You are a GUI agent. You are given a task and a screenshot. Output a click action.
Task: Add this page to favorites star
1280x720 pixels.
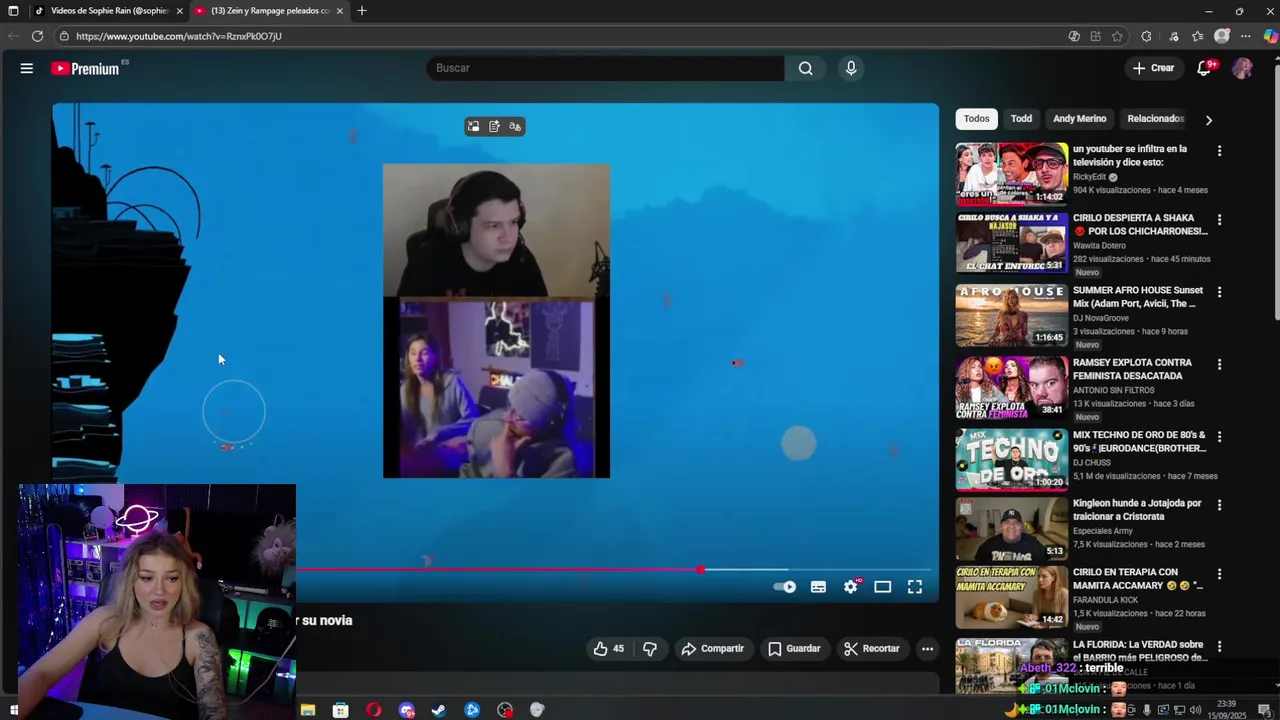point(1117,36)
